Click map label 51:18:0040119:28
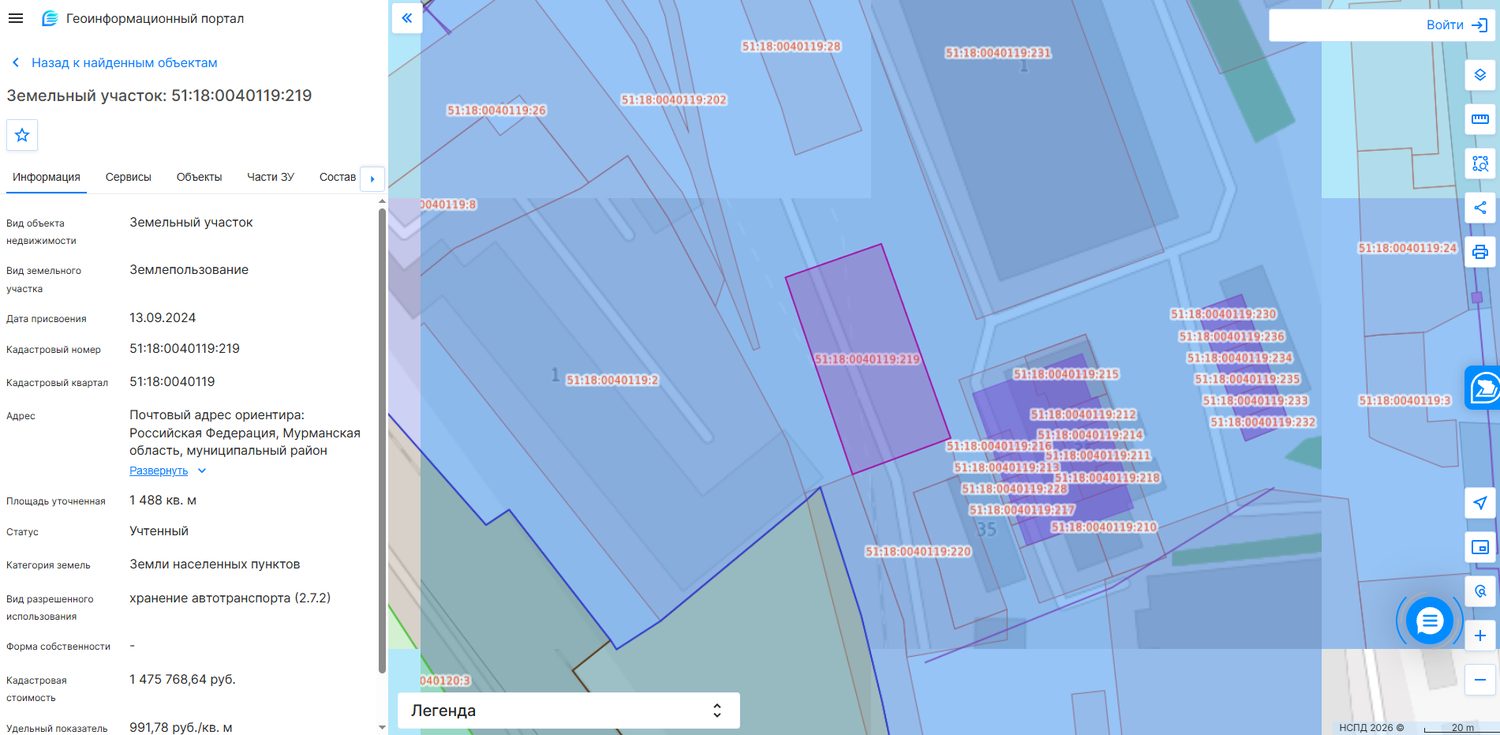Image resolution: width=1500 pixels, height=735 pixels. [x=792, y=46]
